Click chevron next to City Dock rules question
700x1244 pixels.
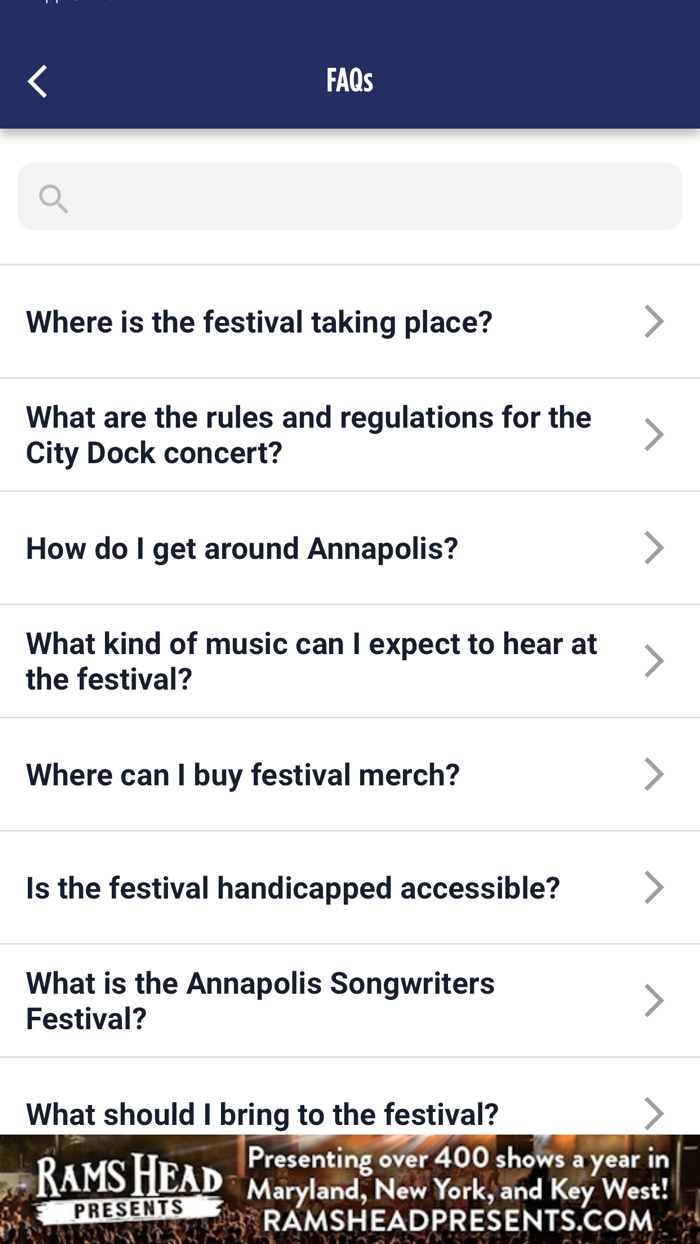click(654, 434)
